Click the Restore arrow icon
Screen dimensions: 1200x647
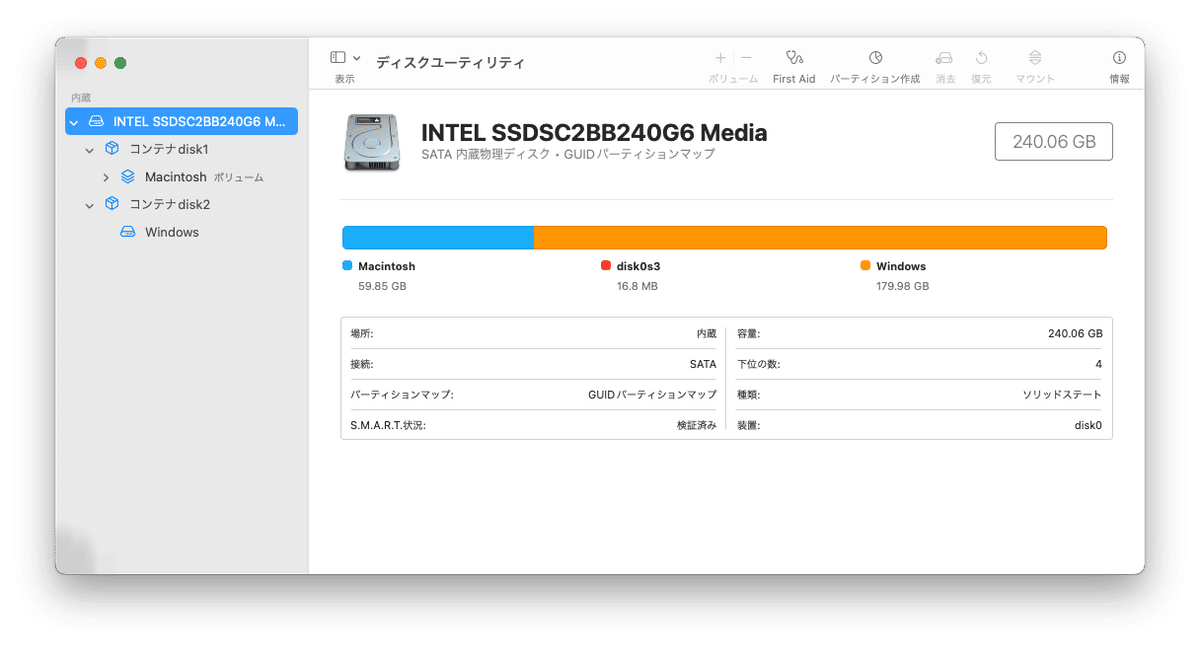click(x=981, y=58)
